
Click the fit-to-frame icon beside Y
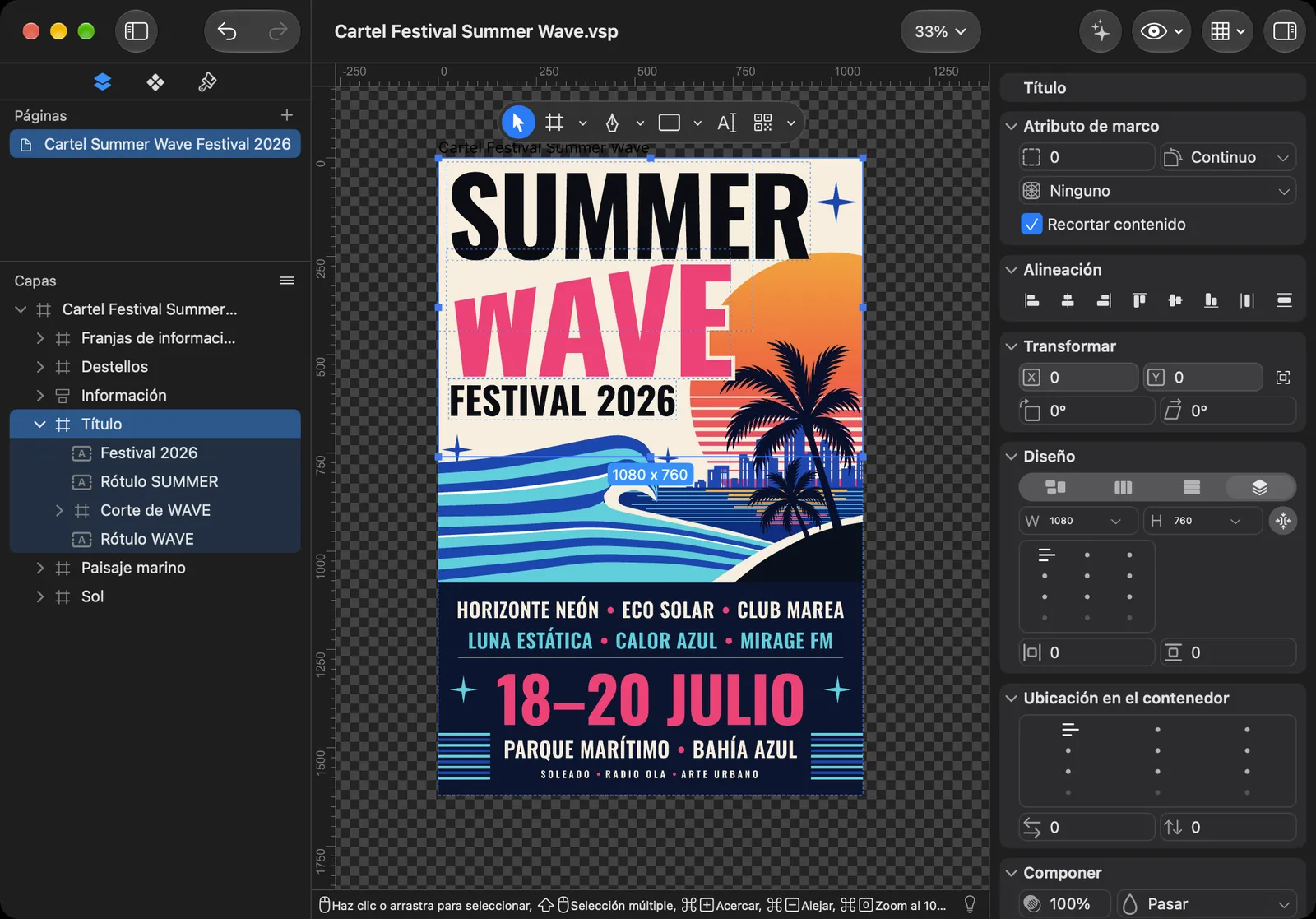click(1283, 377)
